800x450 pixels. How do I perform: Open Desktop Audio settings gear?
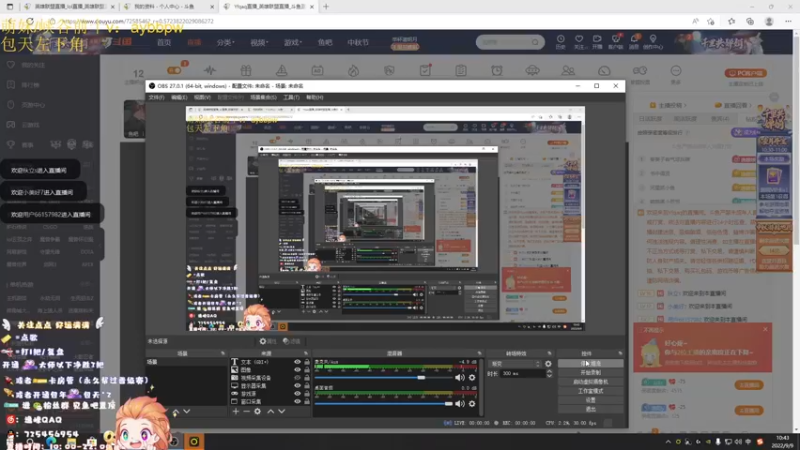(472, 404)
